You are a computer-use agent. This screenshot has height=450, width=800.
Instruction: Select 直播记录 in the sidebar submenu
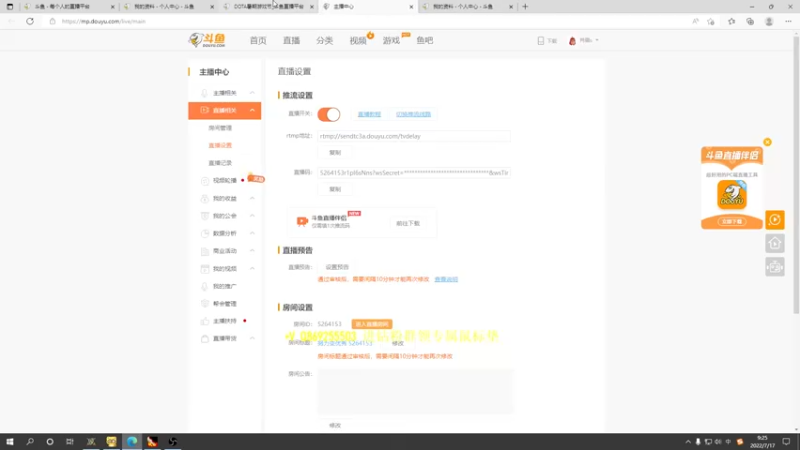pos(220,163)
